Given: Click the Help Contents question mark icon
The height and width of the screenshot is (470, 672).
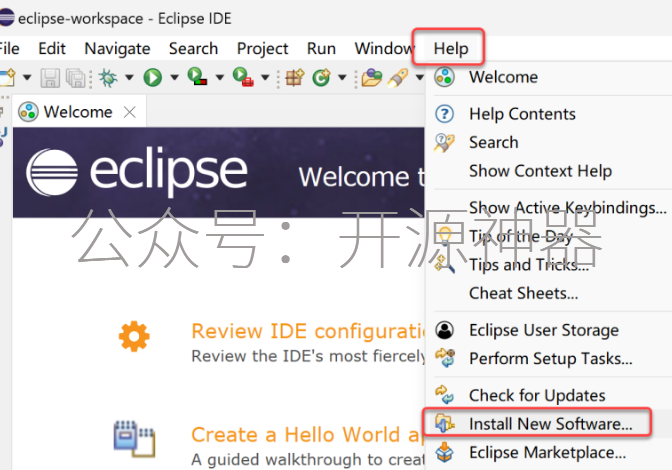Looking at the screenshot, I should coord(444,114).
